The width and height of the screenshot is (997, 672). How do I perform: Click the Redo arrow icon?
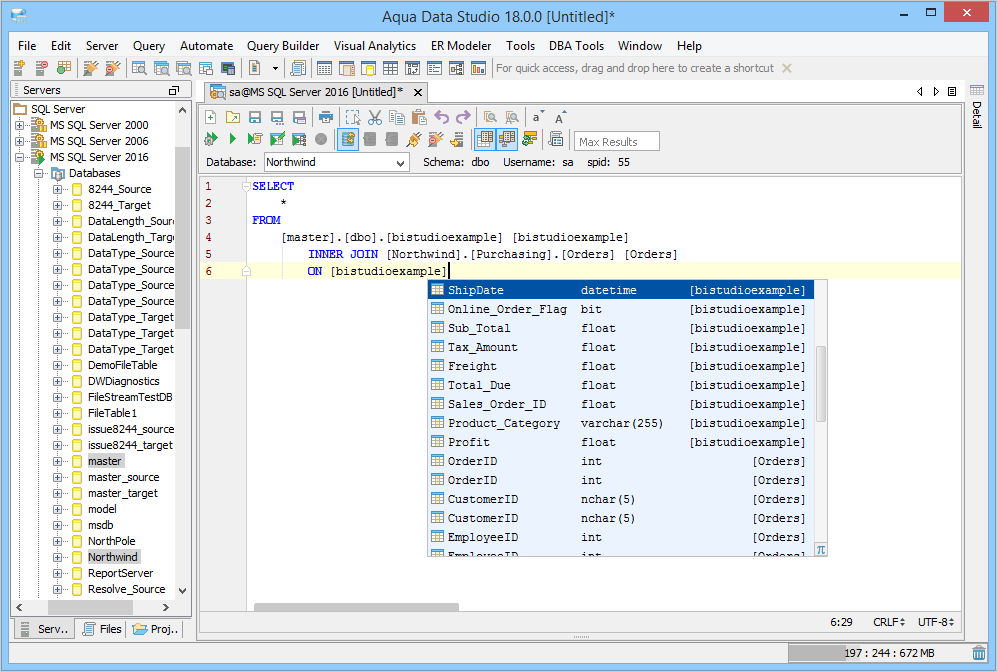[x=462, y=117]
